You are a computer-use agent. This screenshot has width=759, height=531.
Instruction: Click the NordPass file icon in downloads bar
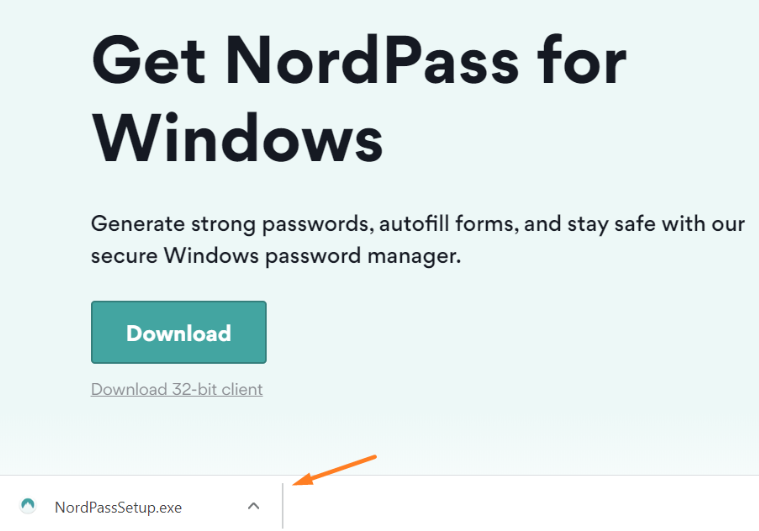coord(28,506)
